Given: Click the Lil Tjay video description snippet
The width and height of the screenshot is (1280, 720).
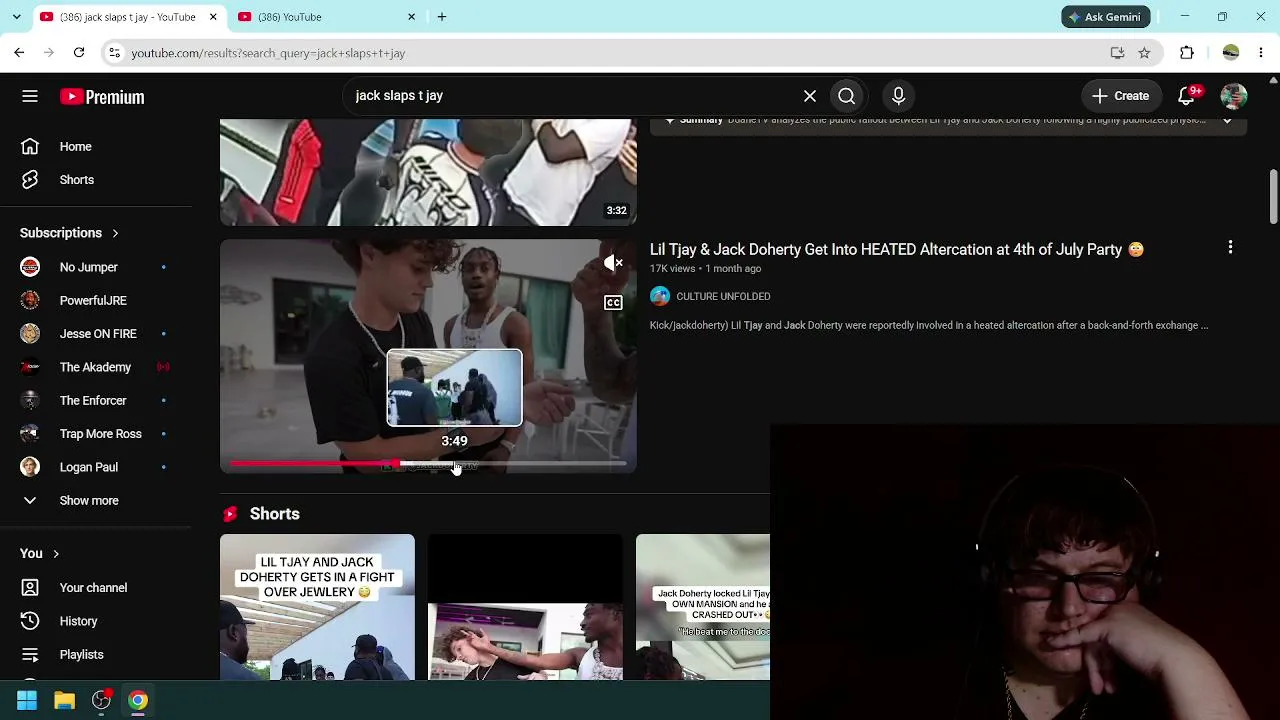Looking at the screenshot, I should pyautogui.click(x=929, y=325).
